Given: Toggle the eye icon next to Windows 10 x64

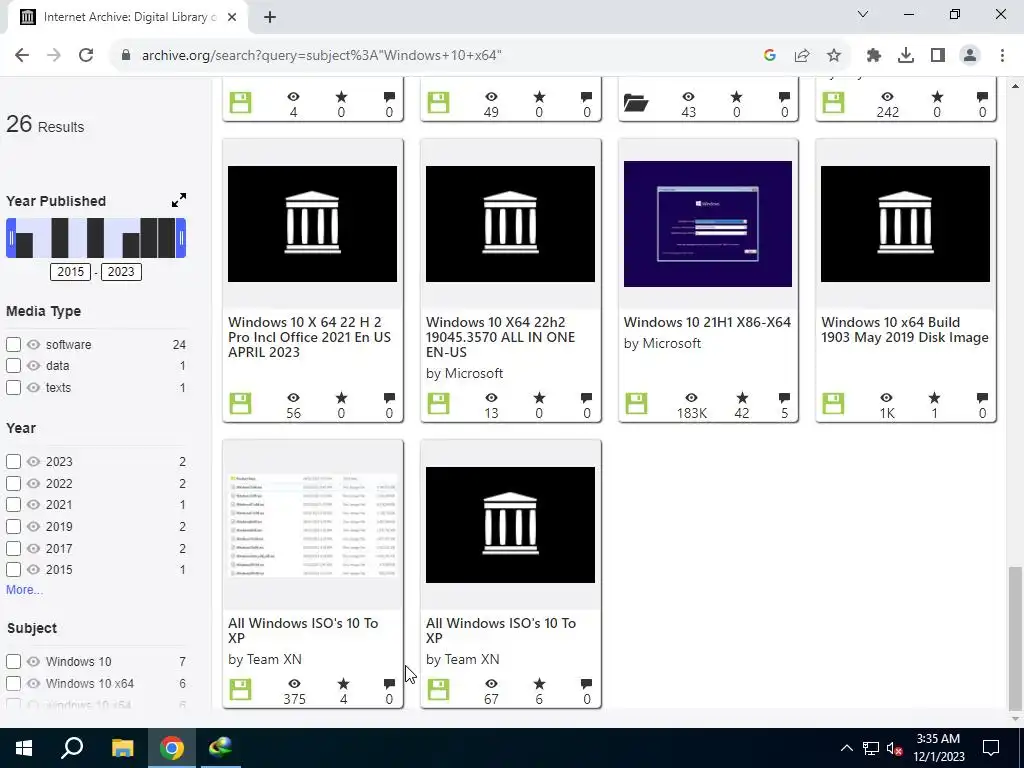Looking at the screenshot, I should [x=33, y=684].
